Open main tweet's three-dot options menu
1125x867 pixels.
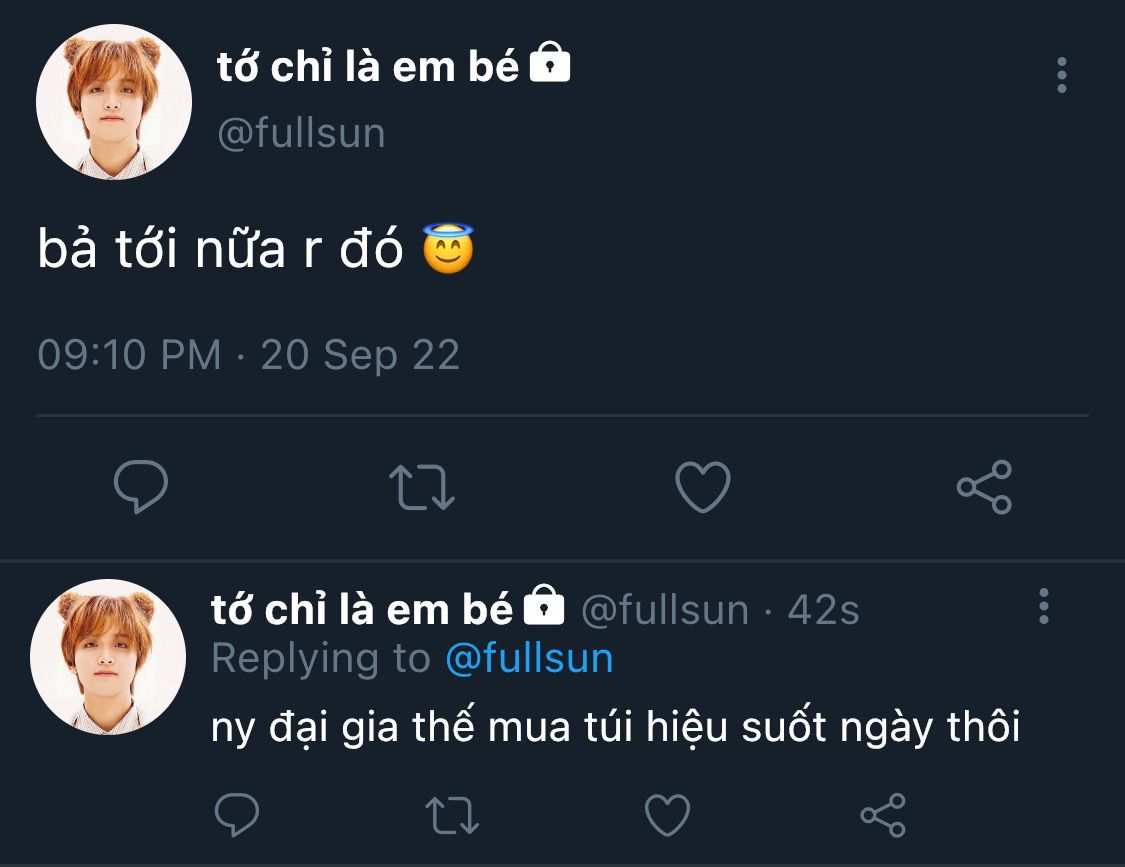click(1061, 75)
